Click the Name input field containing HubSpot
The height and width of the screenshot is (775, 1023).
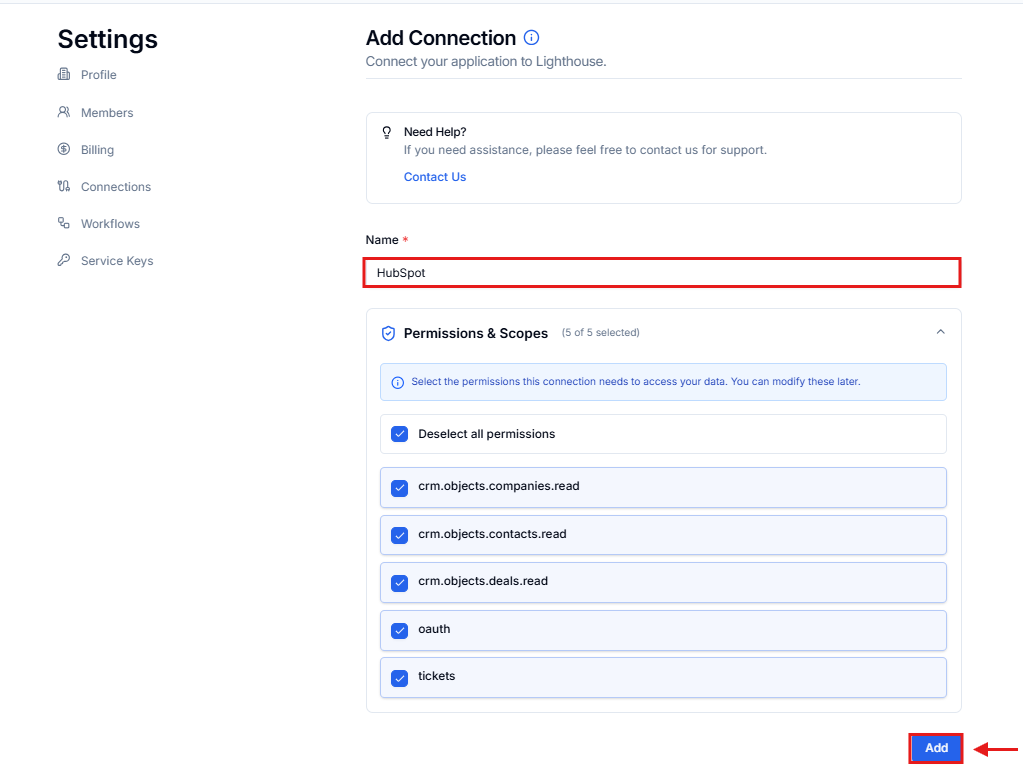point(662,273)
